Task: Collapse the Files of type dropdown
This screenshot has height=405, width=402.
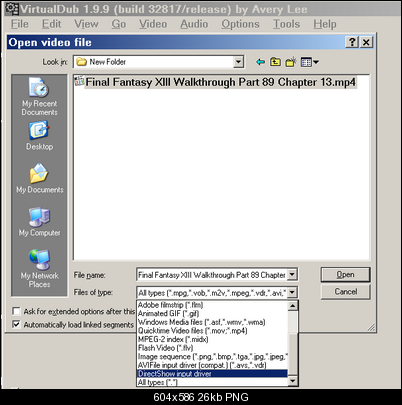Action: (x=292, y=293)
